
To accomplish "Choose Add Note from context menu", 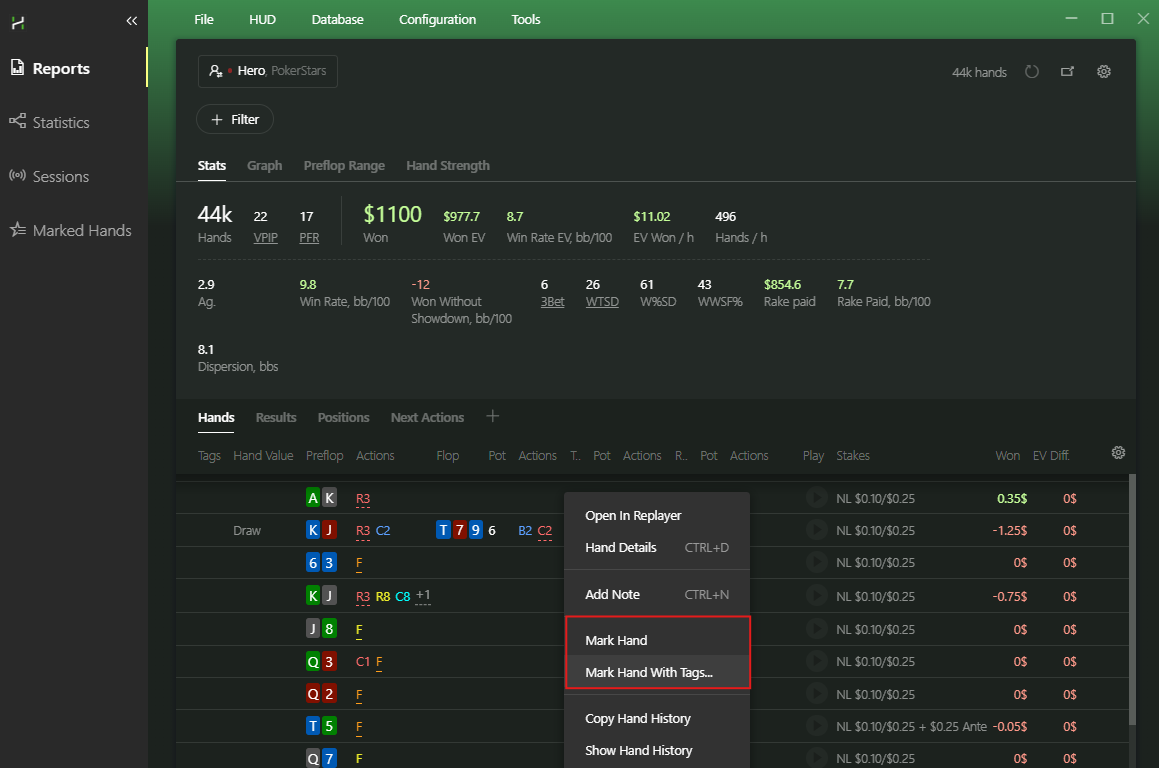I will click(657, 594).
